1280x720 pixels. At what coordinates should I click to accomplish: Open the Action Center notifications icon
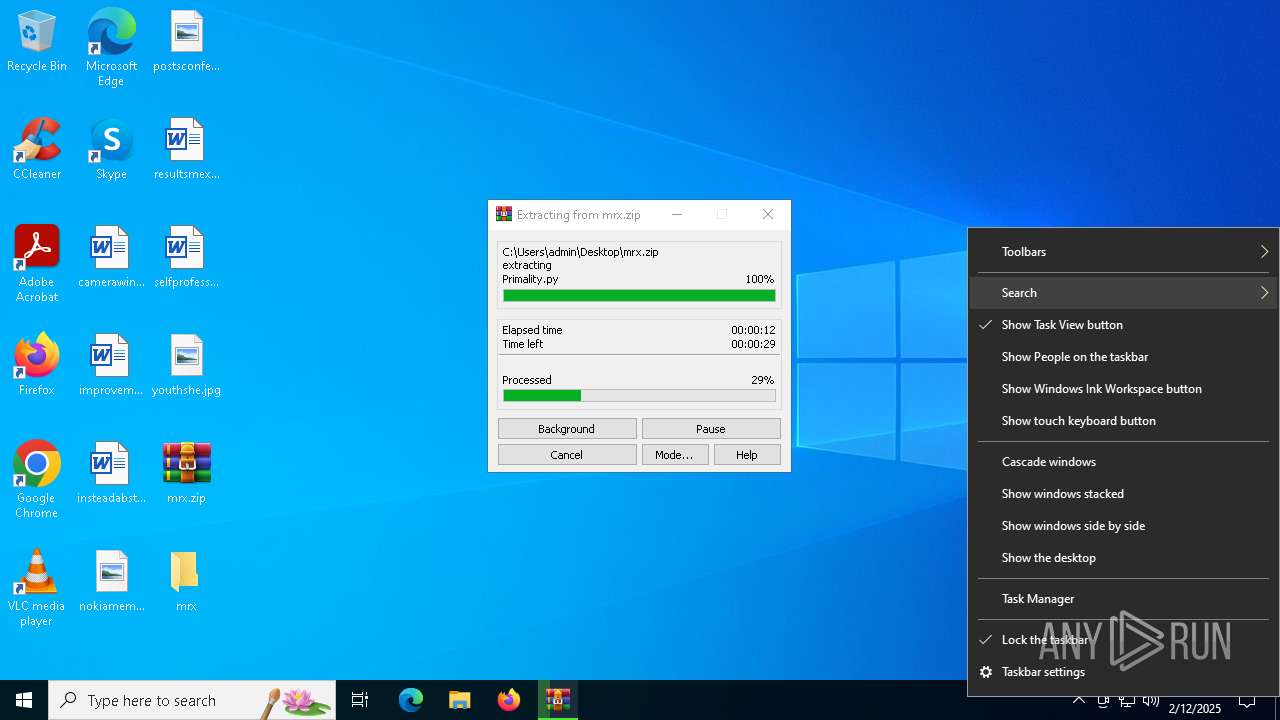tap(1247, 700)
